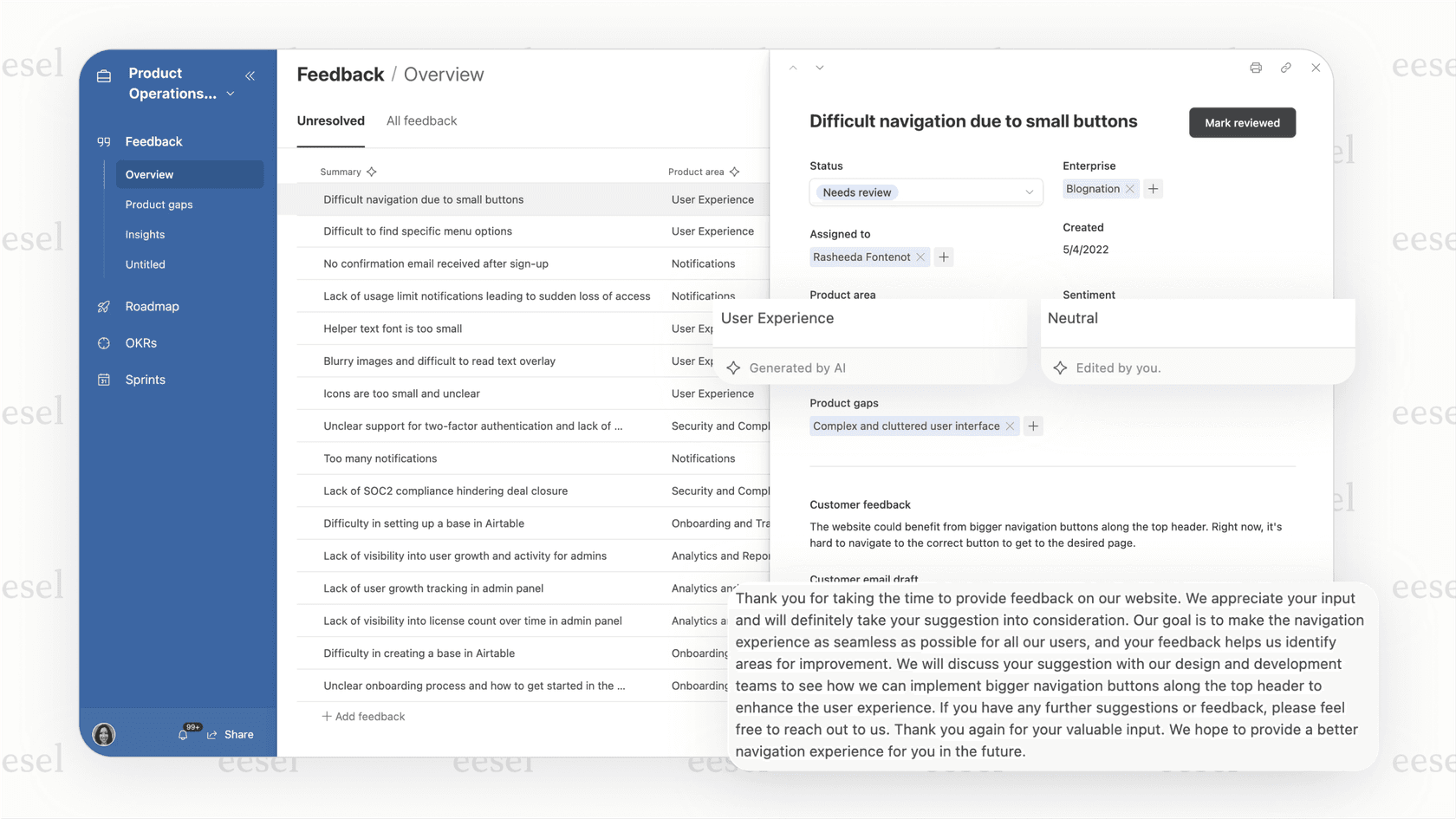This screenshot has width=1456, height=819.
Task: Click the Mark reviewed button
Action: point(1242,122)
